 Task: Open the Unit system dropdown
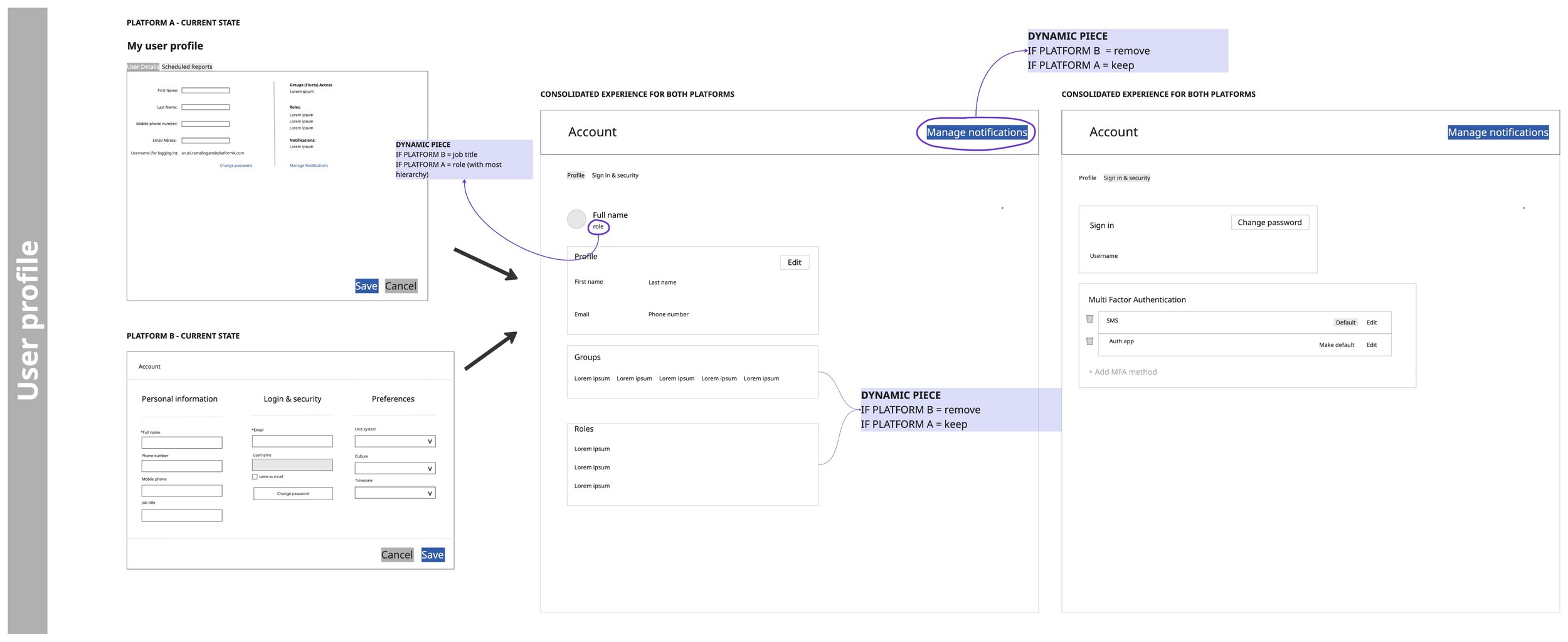(x=395, y=441)
